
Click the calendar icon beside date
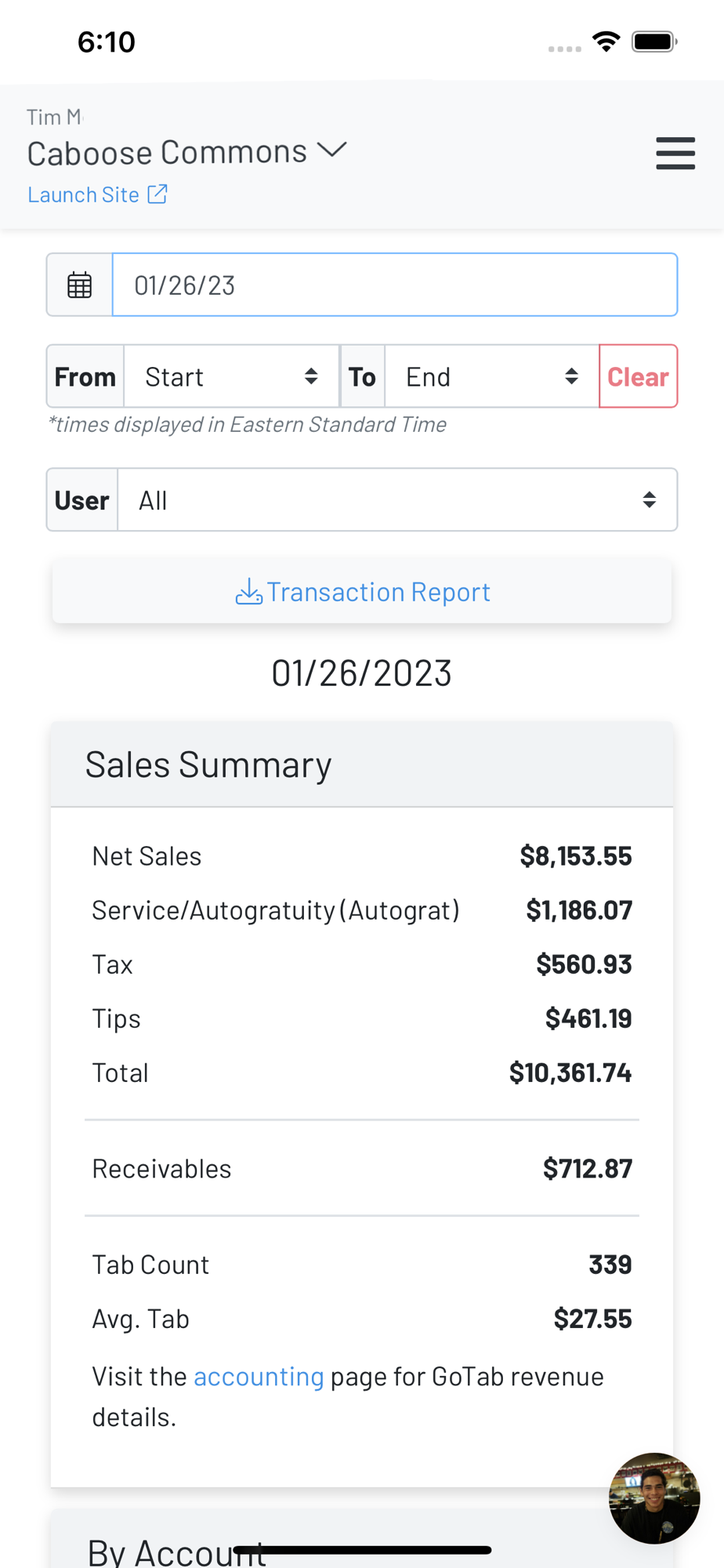pos(80,285)
